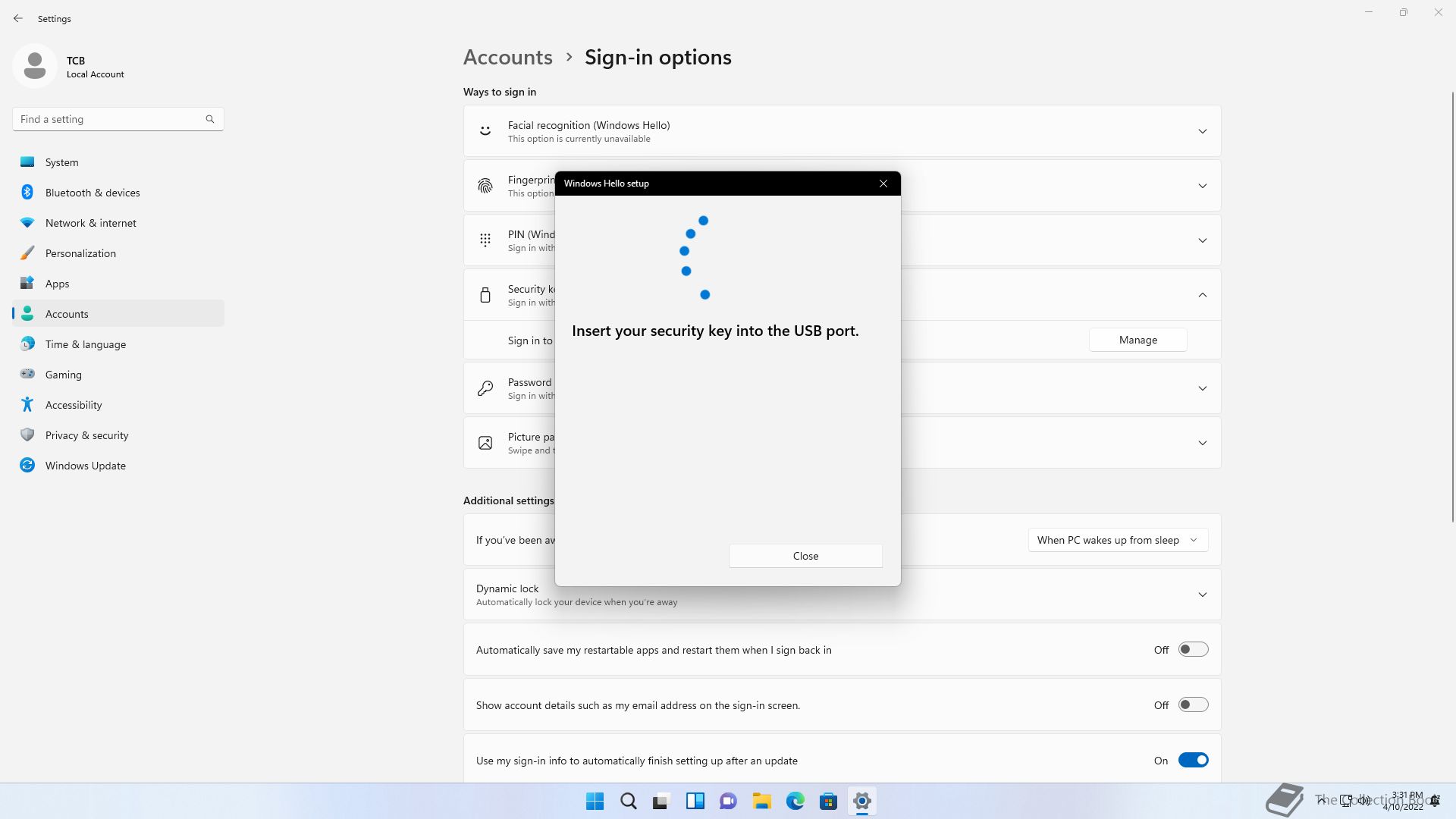Click the Network wifi icon in sidebar

pyautogui.click(x=27, y=223)
